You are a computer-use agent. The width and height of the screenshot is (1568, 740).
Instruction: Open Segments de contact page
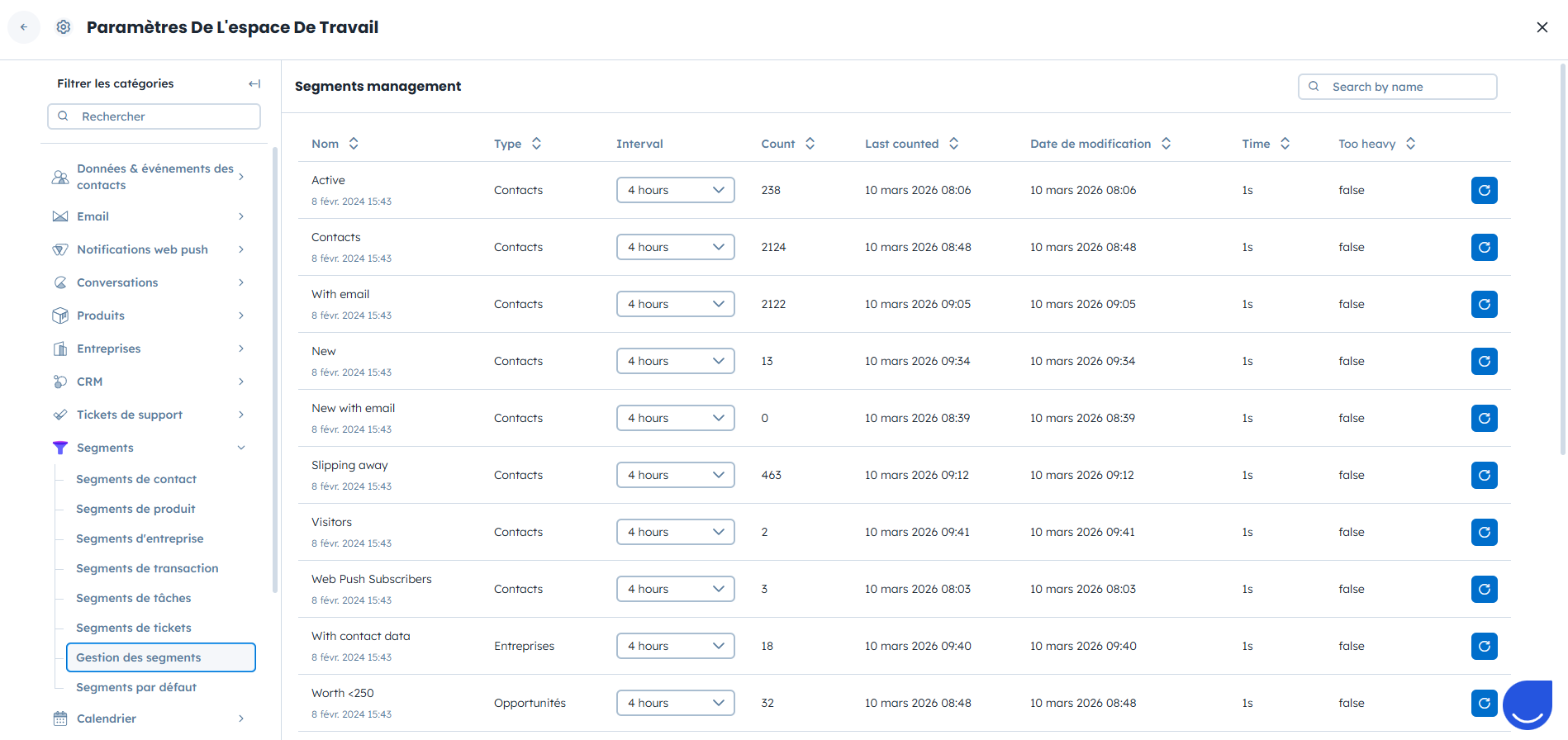[x=136, y=479]
